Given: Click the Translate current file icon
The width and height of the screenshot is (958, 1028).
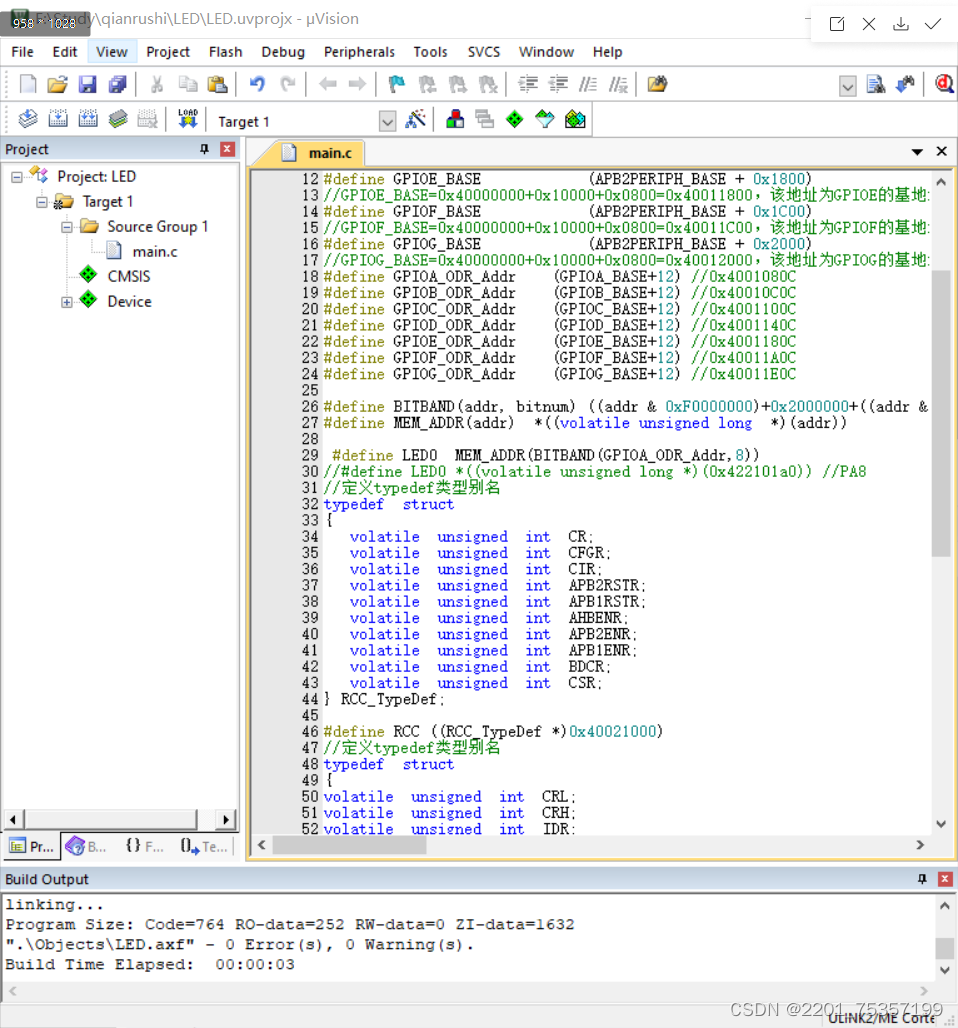Looking at the screenshot, I should pyautogui.click(x=28, y=120).
